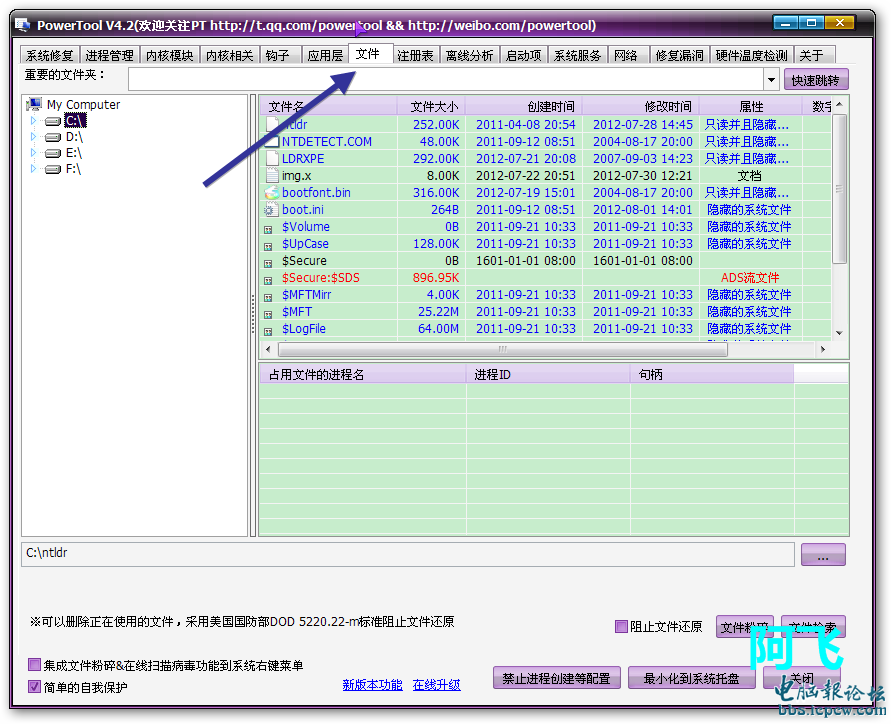Toggle 简单的自我保护 checkbox
This screenshot has height=724, width=891.
pos(35,686)
